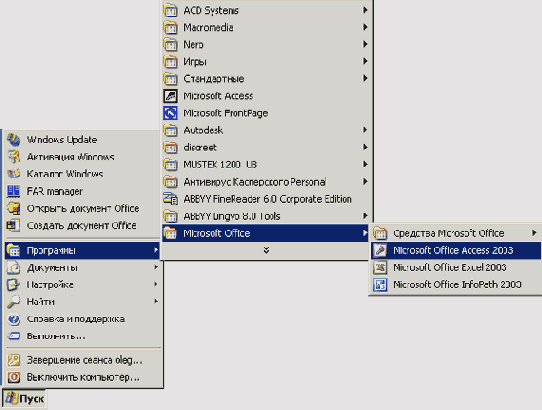Viewport: 542px width, 410px height.
Task: Select the Найти entry text
Action: click(40, 302)
